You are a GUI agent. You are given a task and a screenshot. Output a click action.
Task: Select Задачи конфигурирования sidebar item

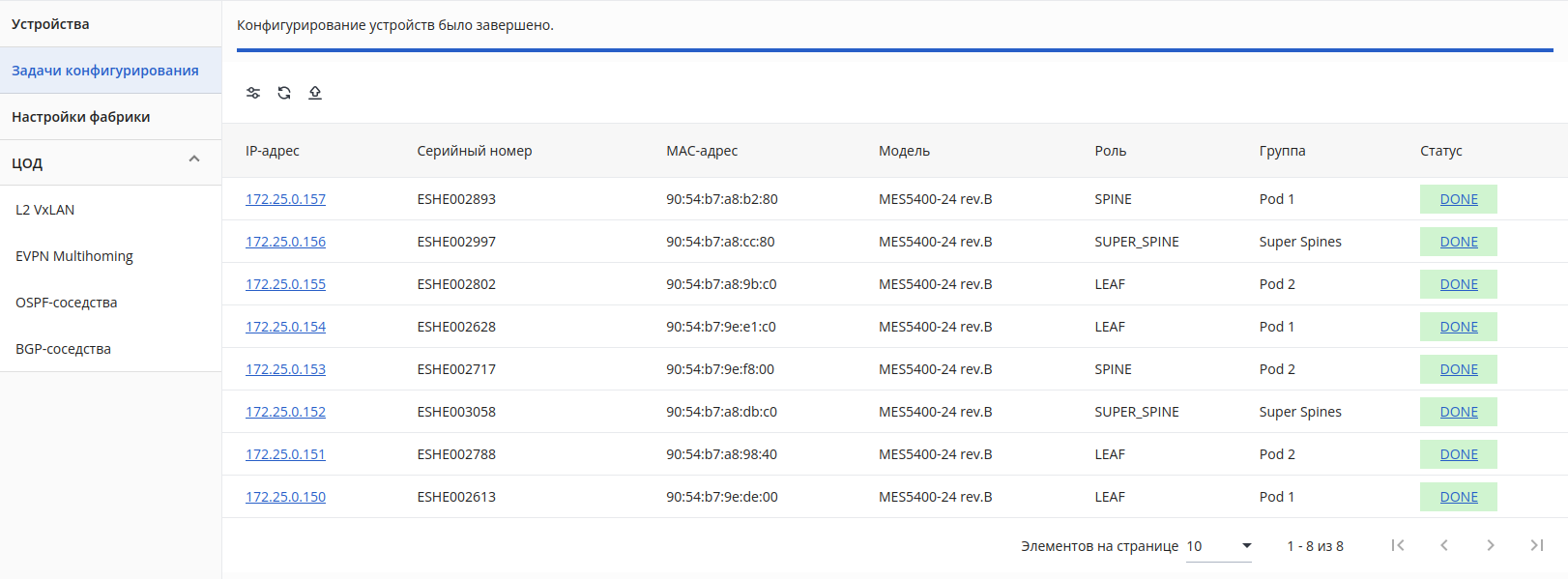[110, 71]
